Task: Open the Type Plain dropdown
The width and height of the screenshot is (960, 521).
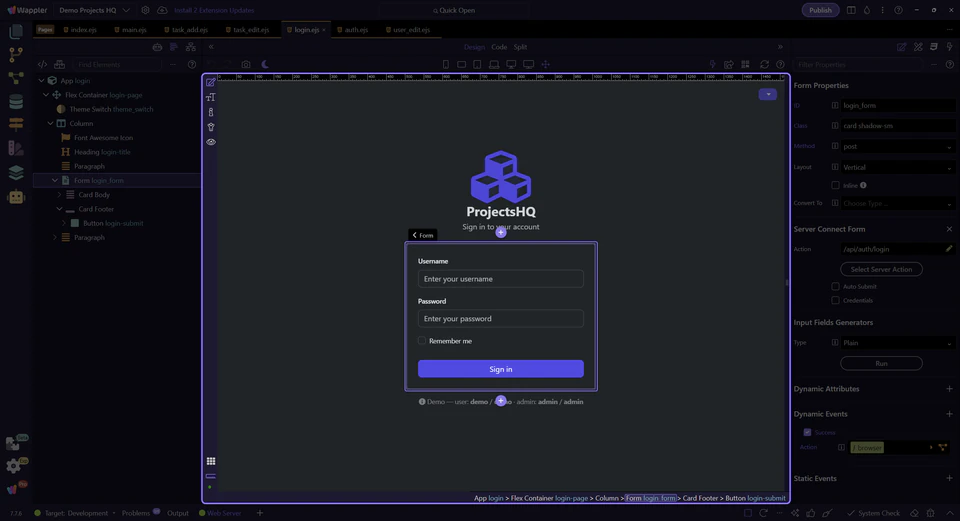Action: tap(898, 343)
